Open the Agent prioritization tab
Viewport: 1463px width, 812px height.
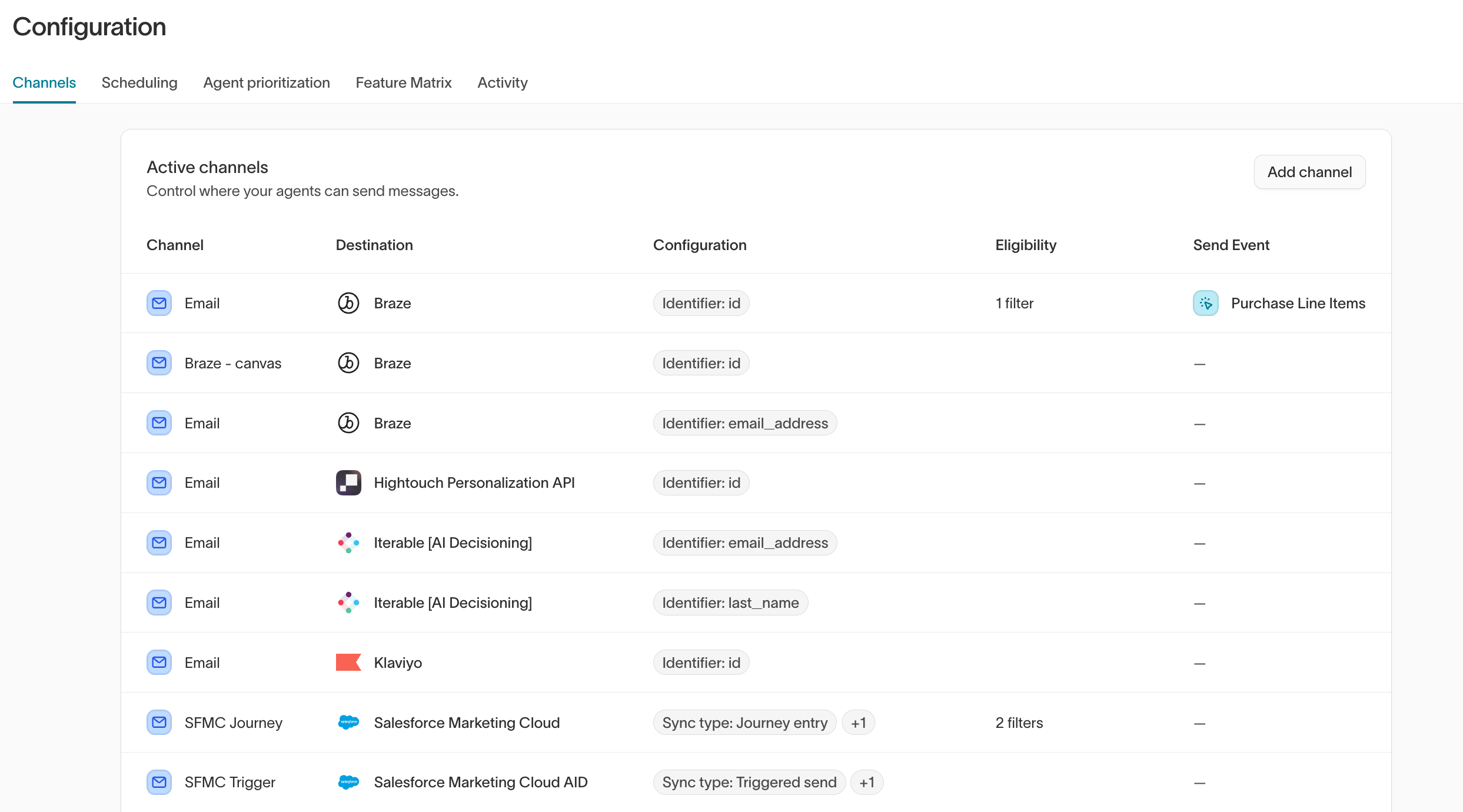267,82
